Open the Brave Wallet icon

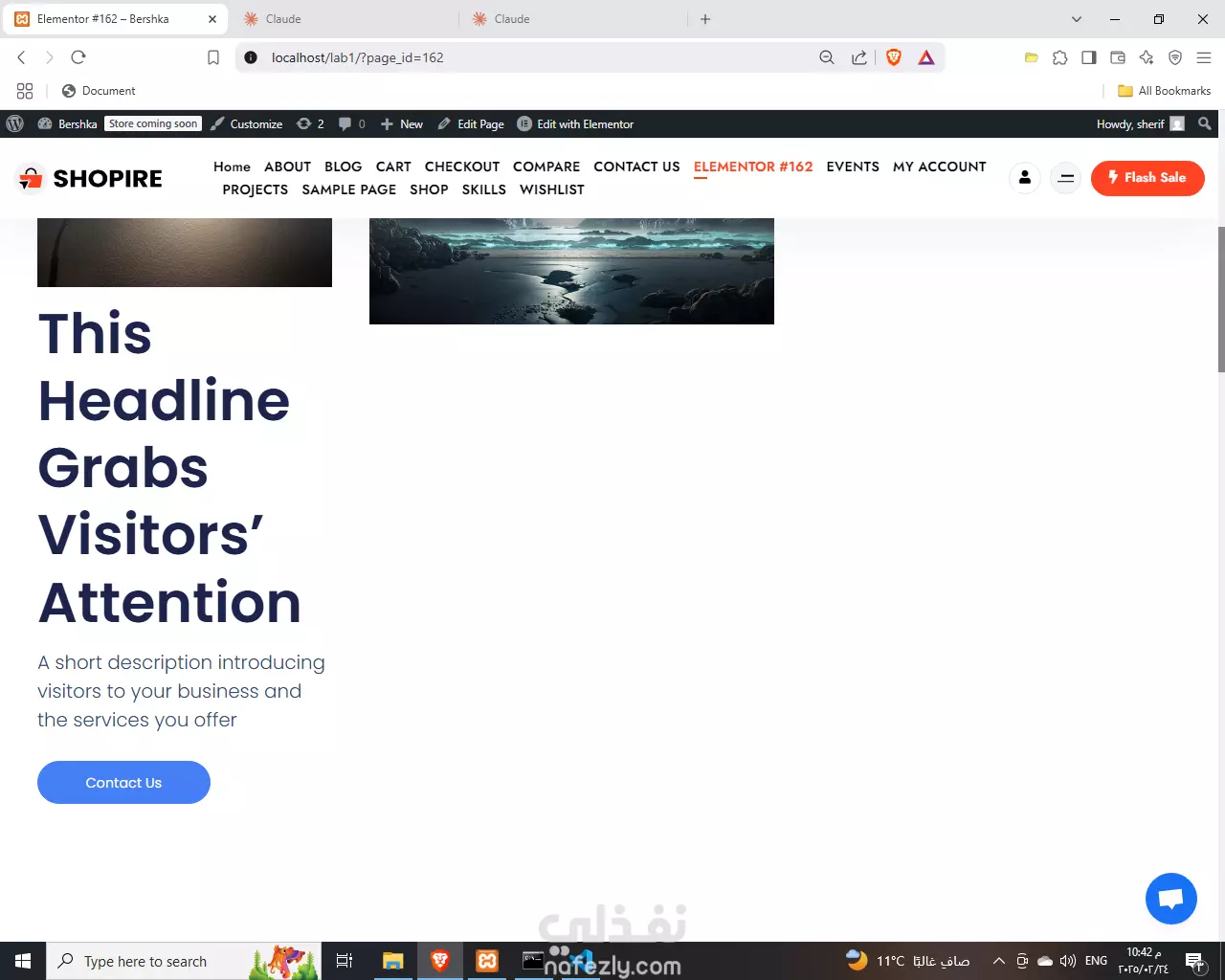point(1117,57)
